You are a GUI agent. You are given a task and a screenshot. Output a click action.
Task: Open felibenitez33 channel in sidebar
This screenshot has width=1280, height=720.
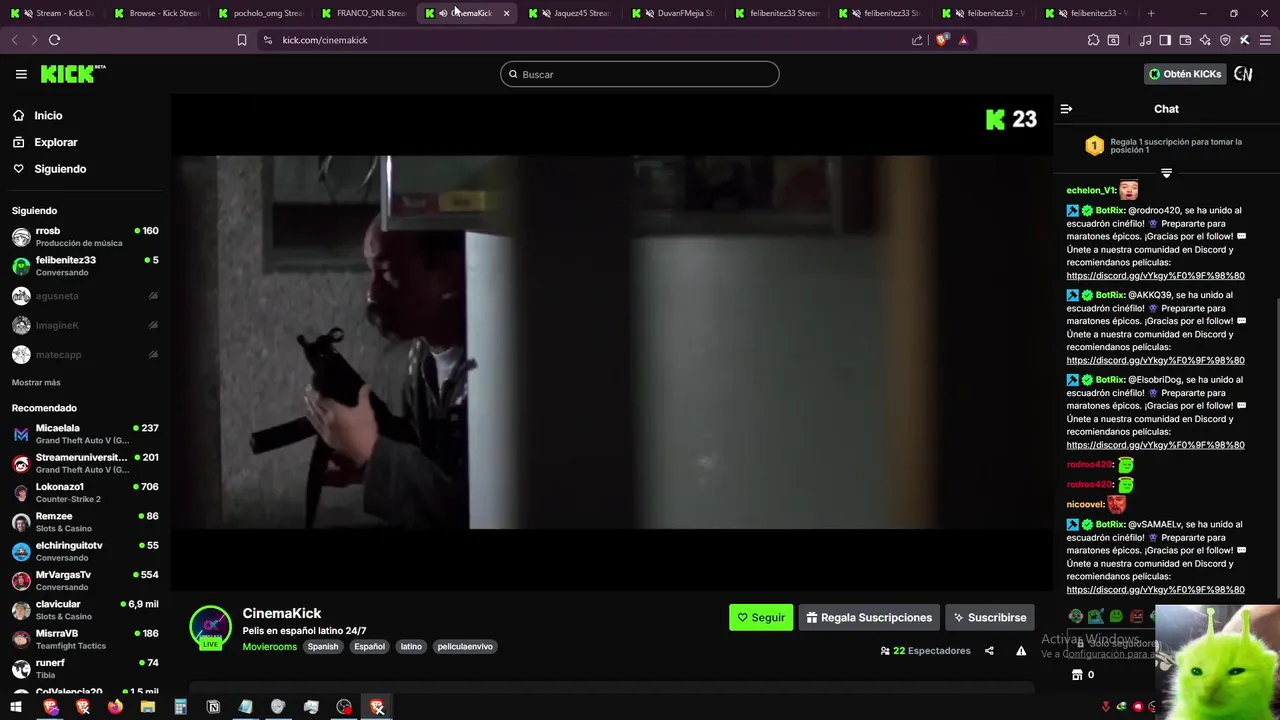pos(85,266)
